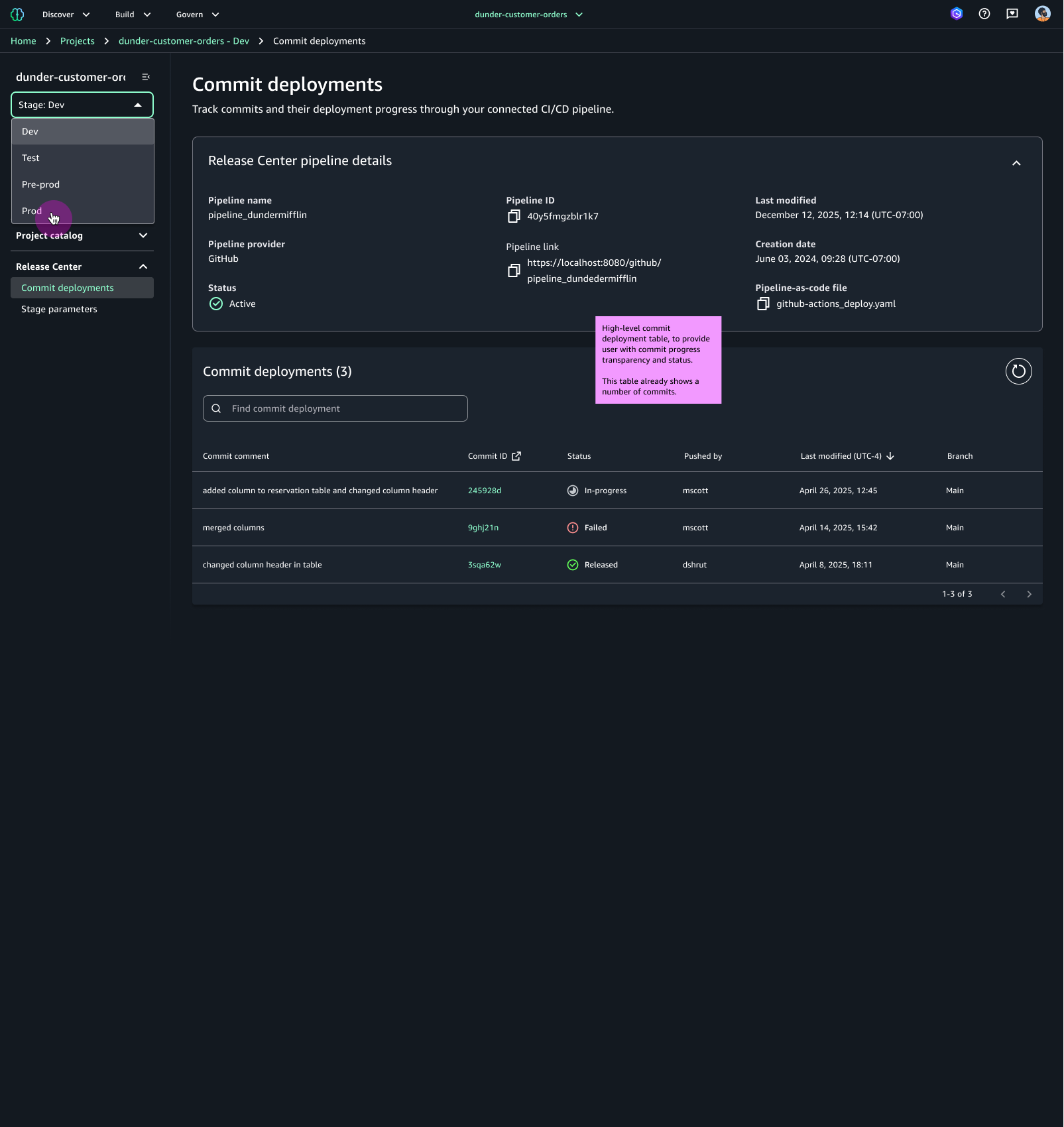
Task: Collapse the side navigation panel
Action: coord(146,77)
